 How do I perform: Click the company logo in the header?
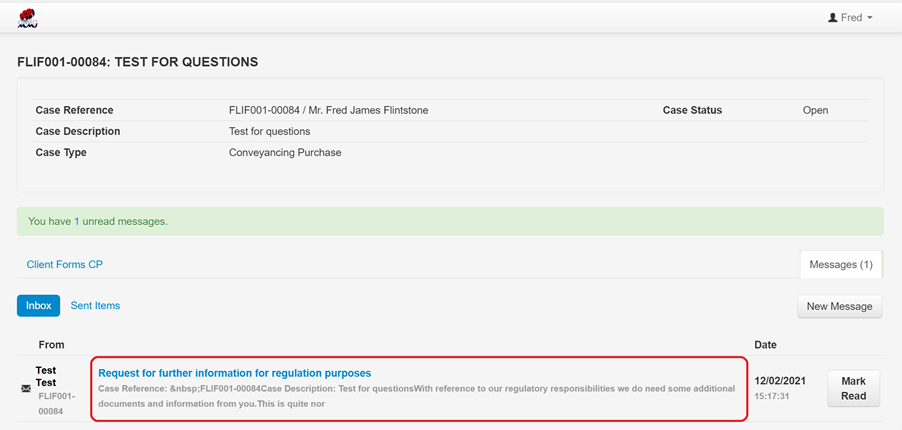[28, 17]
